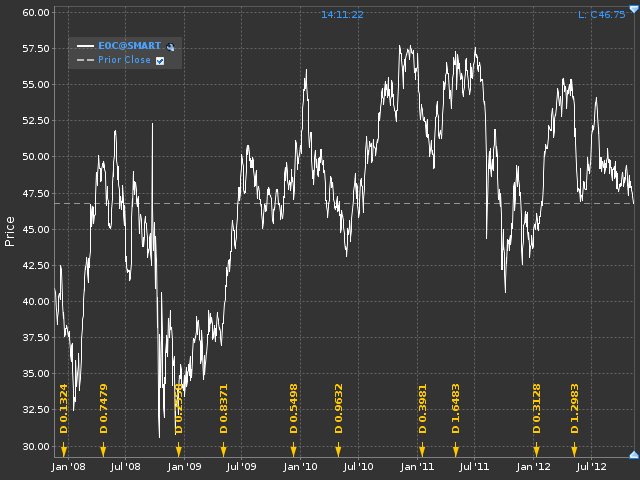This screenshot has width=640, height=480.
Task: Open the EOC@SMART series settings wrench icon
Action: coord(170,47)
